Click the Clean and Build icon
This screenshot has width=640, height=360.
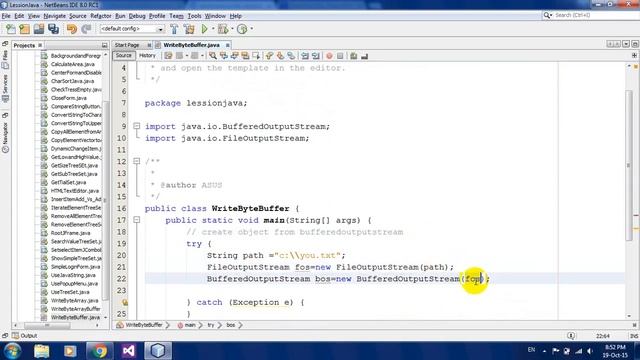(189, 29)
